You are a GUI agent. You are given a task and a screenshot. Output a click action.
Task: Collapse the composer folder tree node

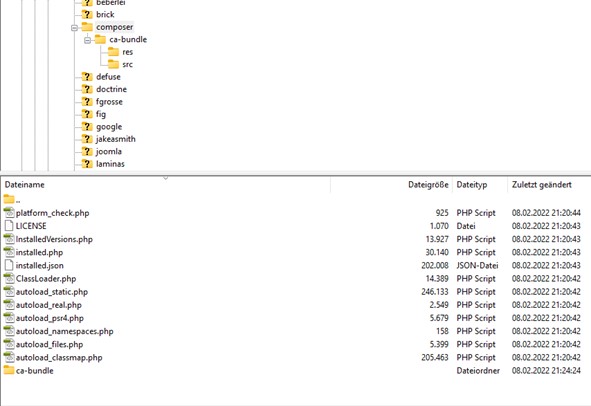[x=74, y=28]
